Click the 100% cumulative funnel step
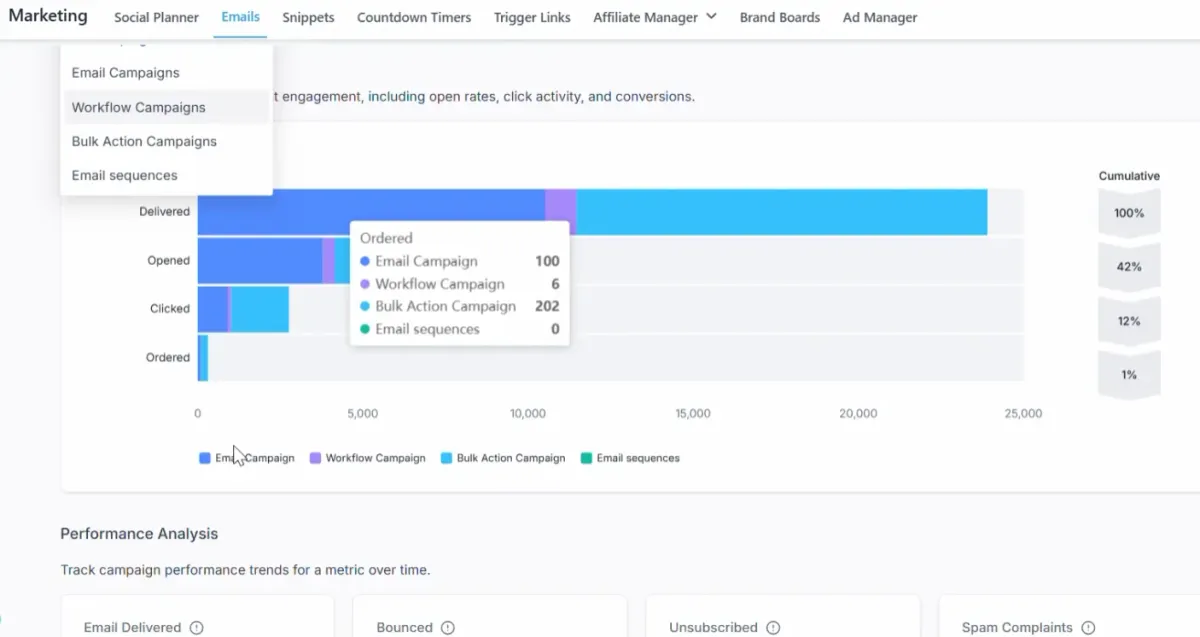 tap(1129, 213)
